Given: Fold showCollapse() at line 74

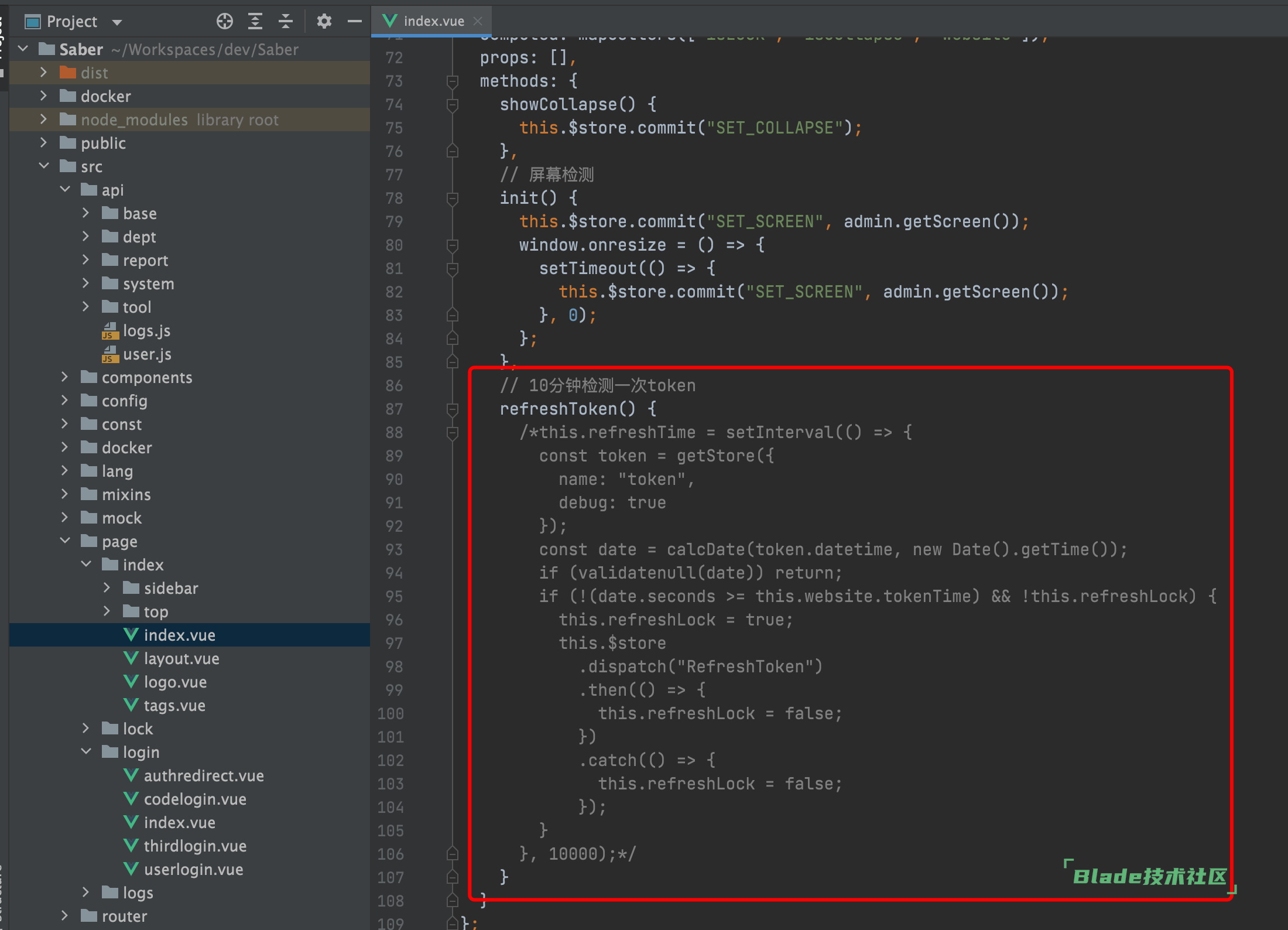Looking at the screenshot, I should coord(453,105).
